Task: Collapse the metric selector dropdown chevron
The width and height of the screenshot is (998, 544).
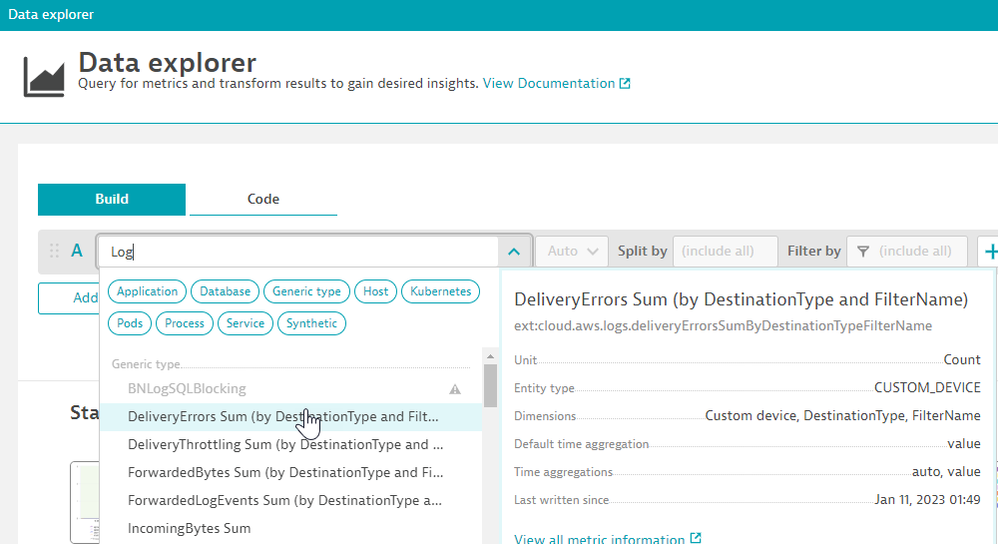Action: (x=513, y=252)
